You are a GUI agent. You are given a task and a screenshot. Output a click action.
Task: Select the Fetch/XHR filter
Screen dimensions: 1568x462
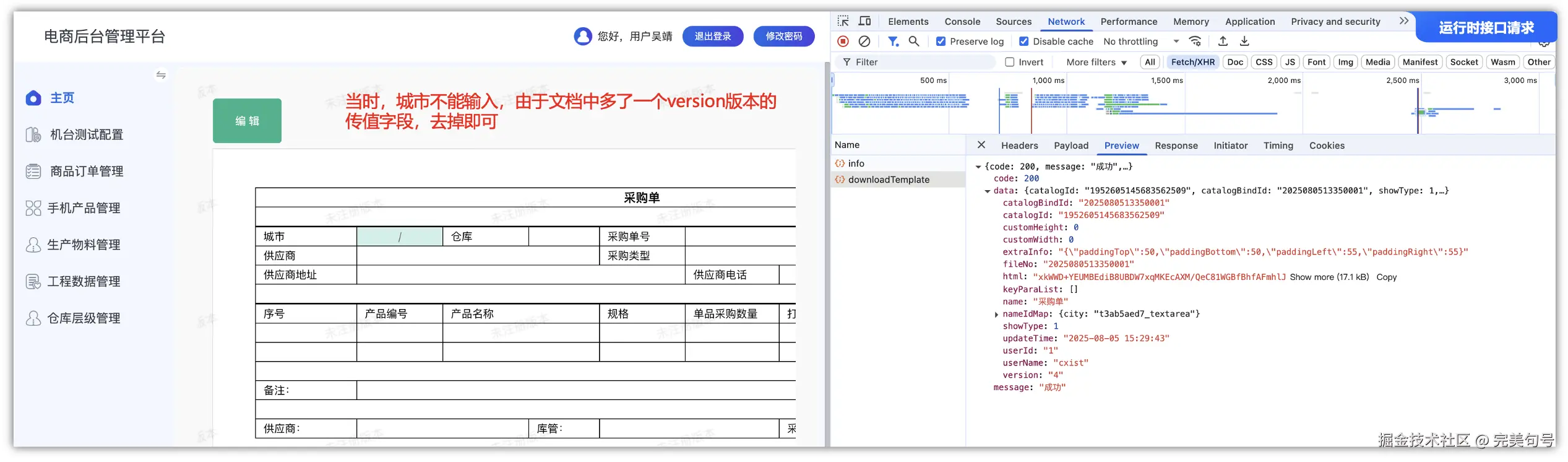(1193, 62)
